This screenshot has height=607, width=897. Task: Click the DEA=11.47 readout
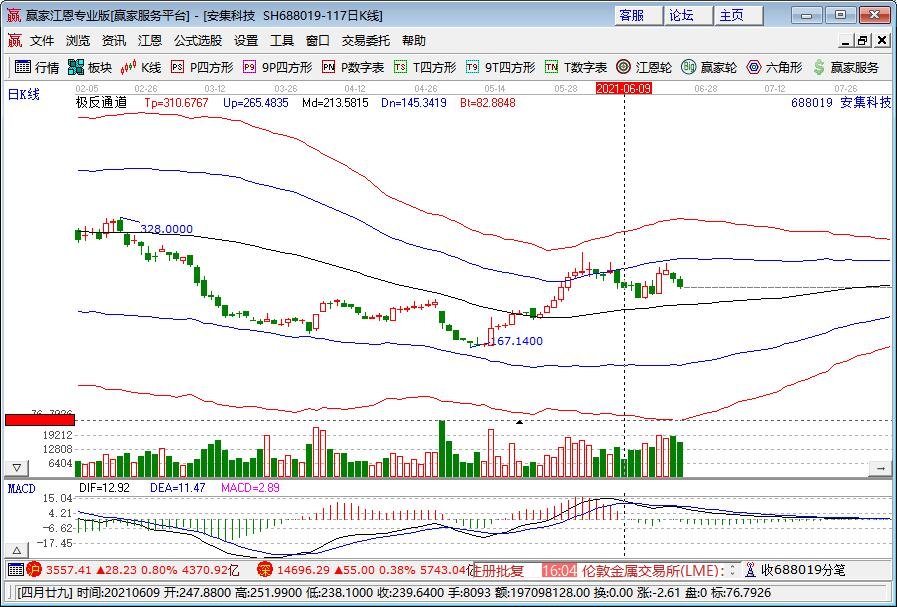pyautogui.click(x=177, y=488)
